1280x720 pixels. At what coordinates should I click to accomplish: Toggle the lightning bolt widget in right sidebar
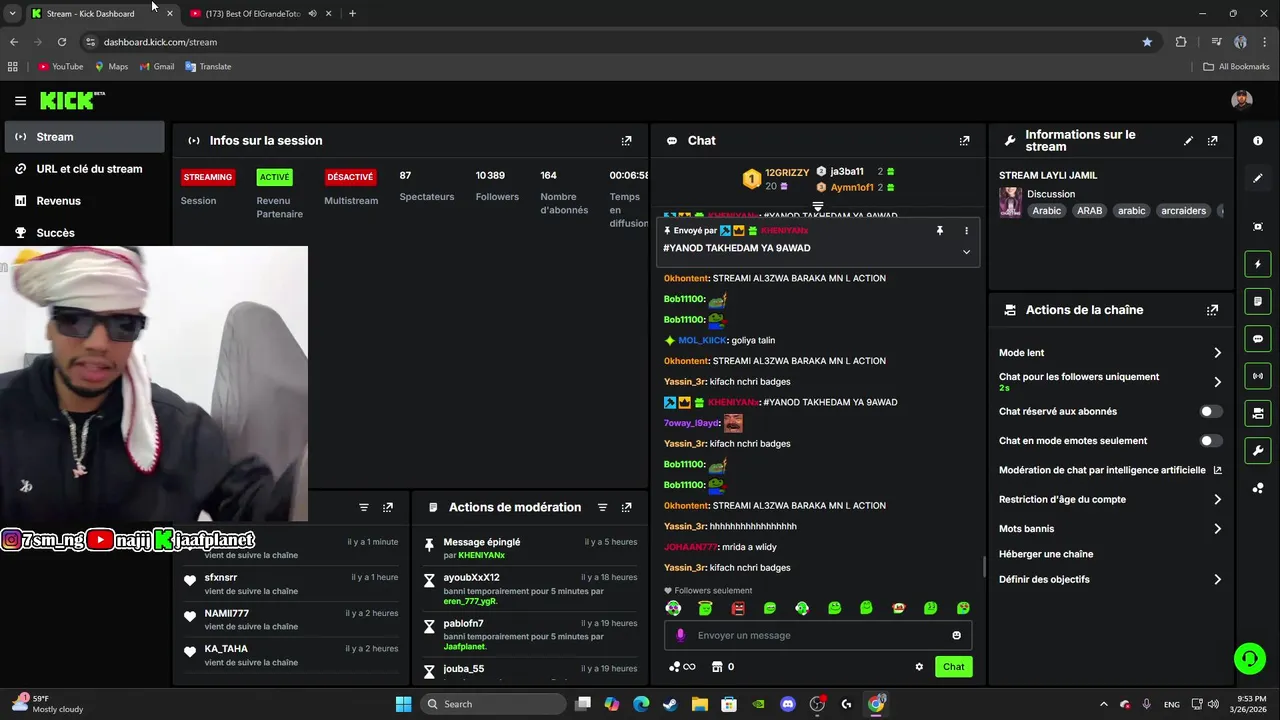[x=1258, y=264]
